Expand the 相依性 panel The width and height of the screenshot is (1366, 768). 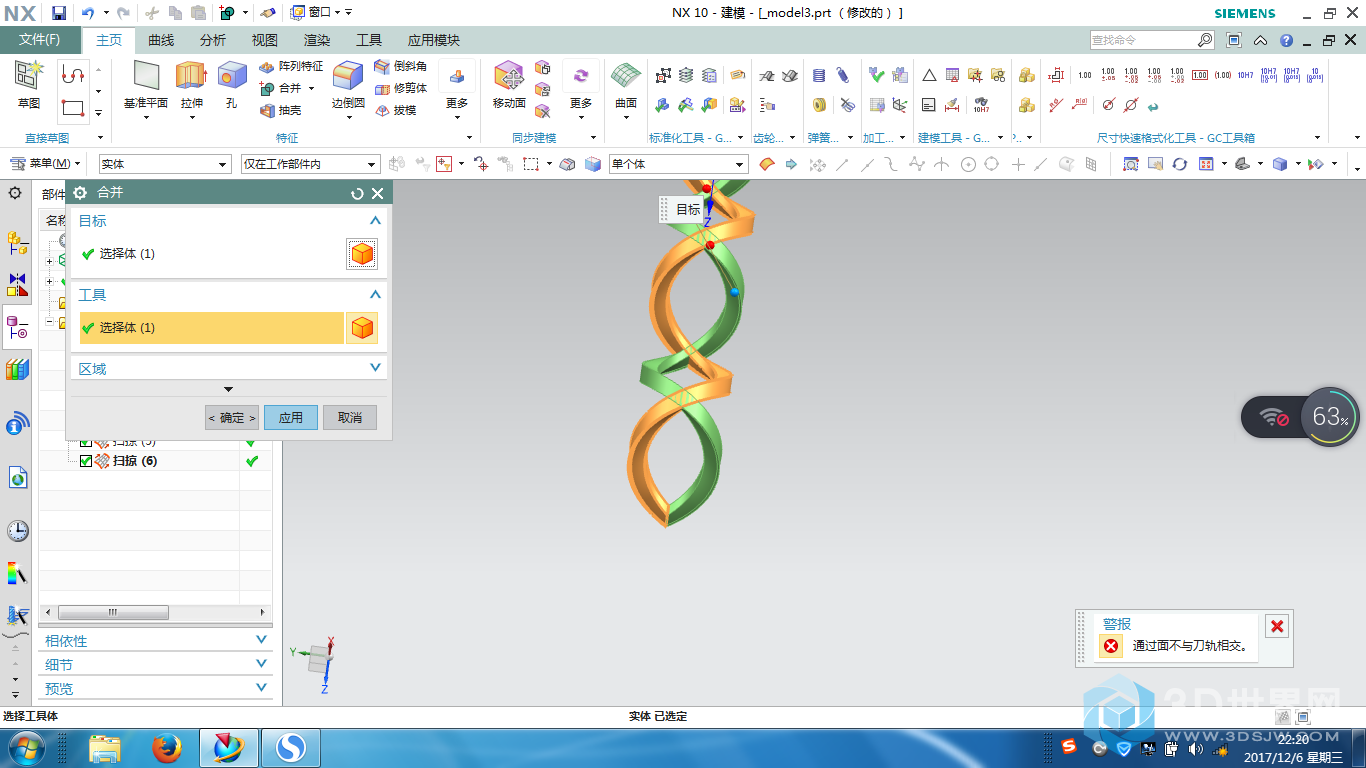[262, 640]
